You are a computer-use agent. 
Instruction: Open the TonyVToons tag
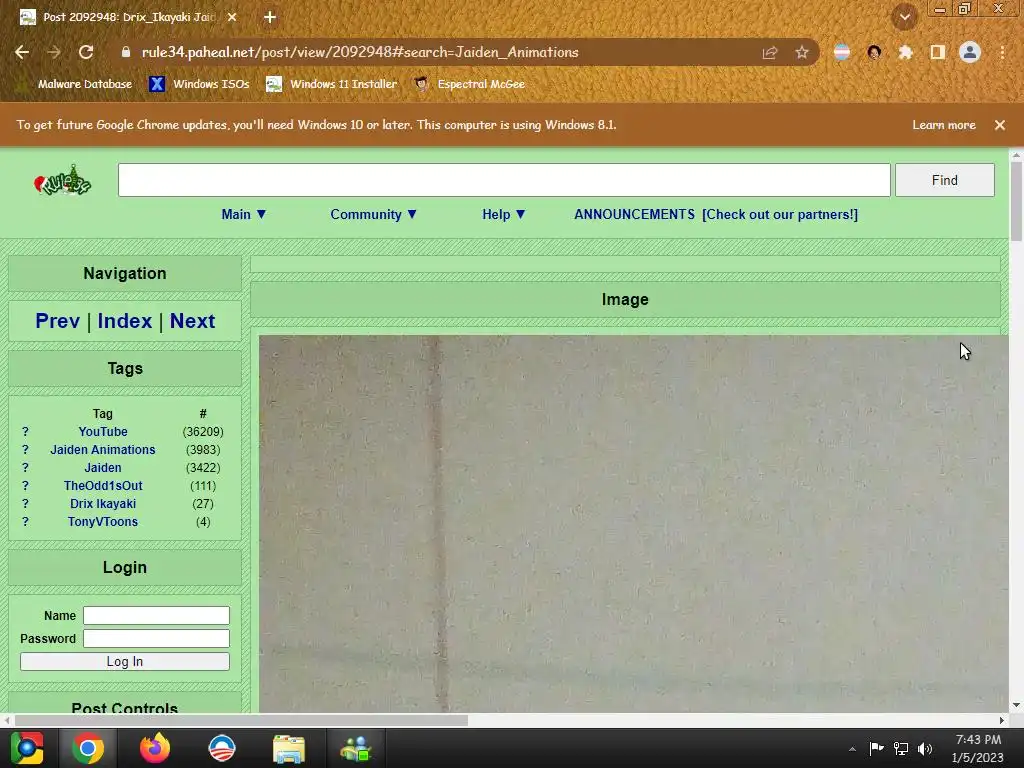pos(103,521)
